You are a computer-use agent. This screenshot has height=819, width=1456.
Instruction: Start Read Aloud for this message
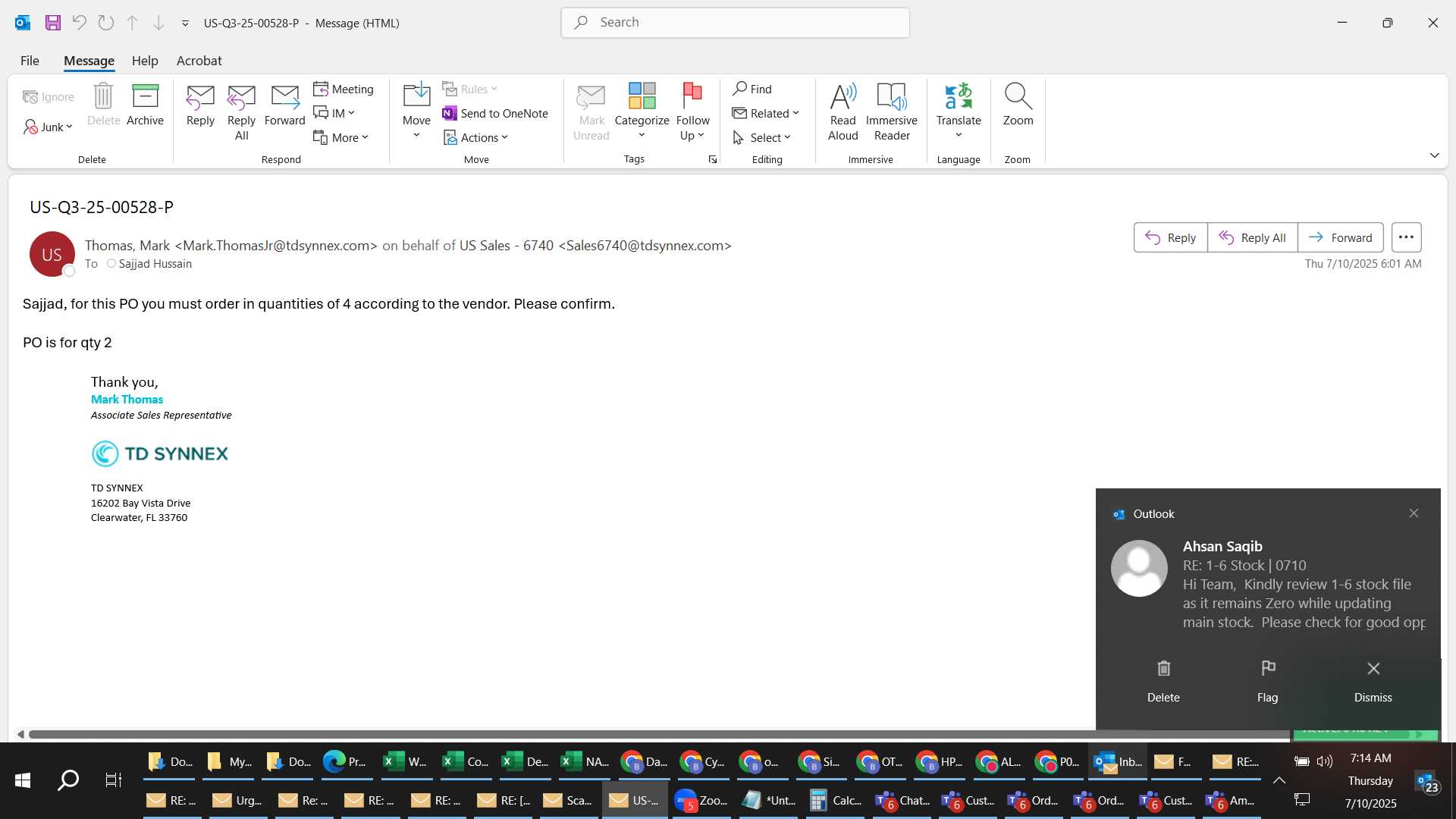843,112
